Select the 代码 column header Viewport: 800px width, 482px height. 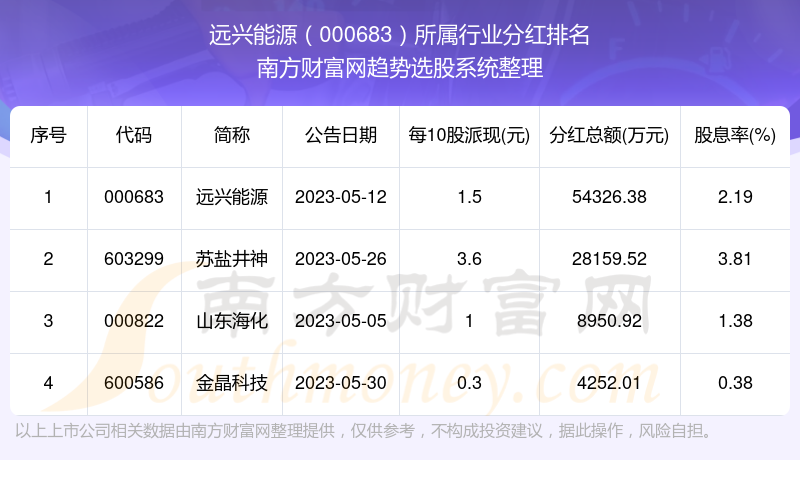134,135
